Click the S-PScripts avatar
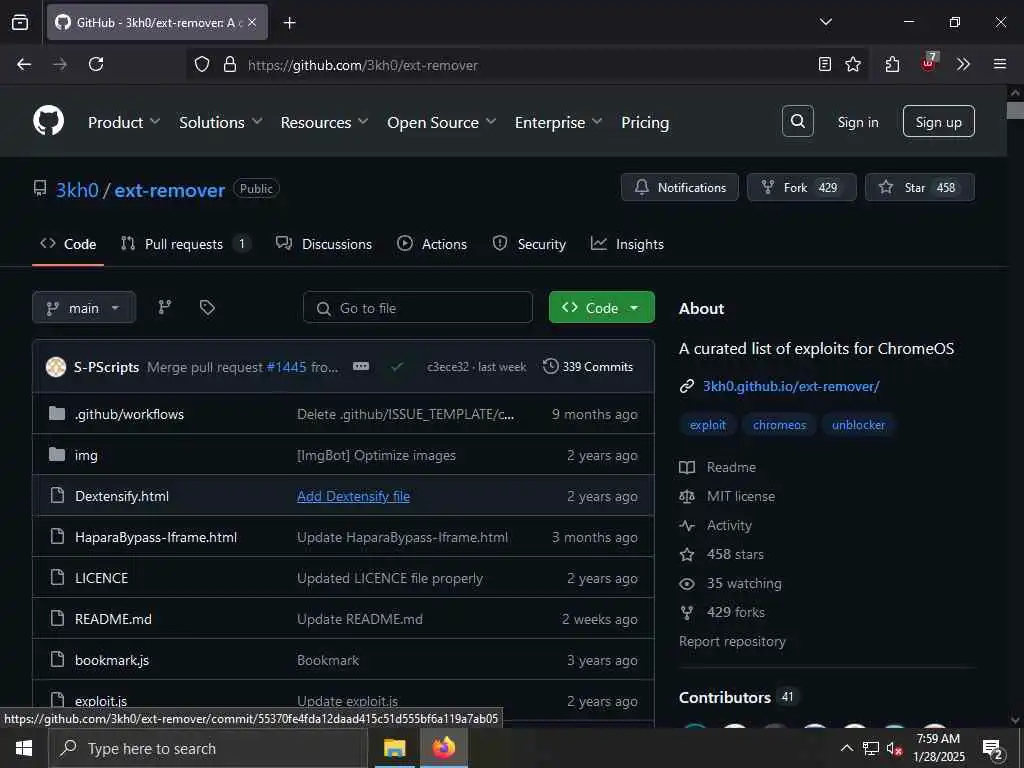Screen dimensions: 1024x768 56,367
